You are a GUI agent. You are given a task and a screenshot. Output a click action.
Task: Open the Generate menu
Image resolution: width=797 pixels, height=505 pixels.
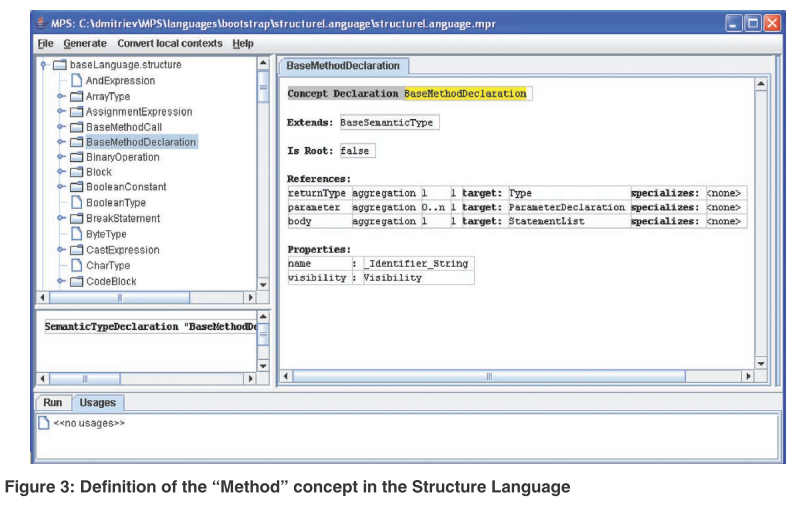pos(85,44)
